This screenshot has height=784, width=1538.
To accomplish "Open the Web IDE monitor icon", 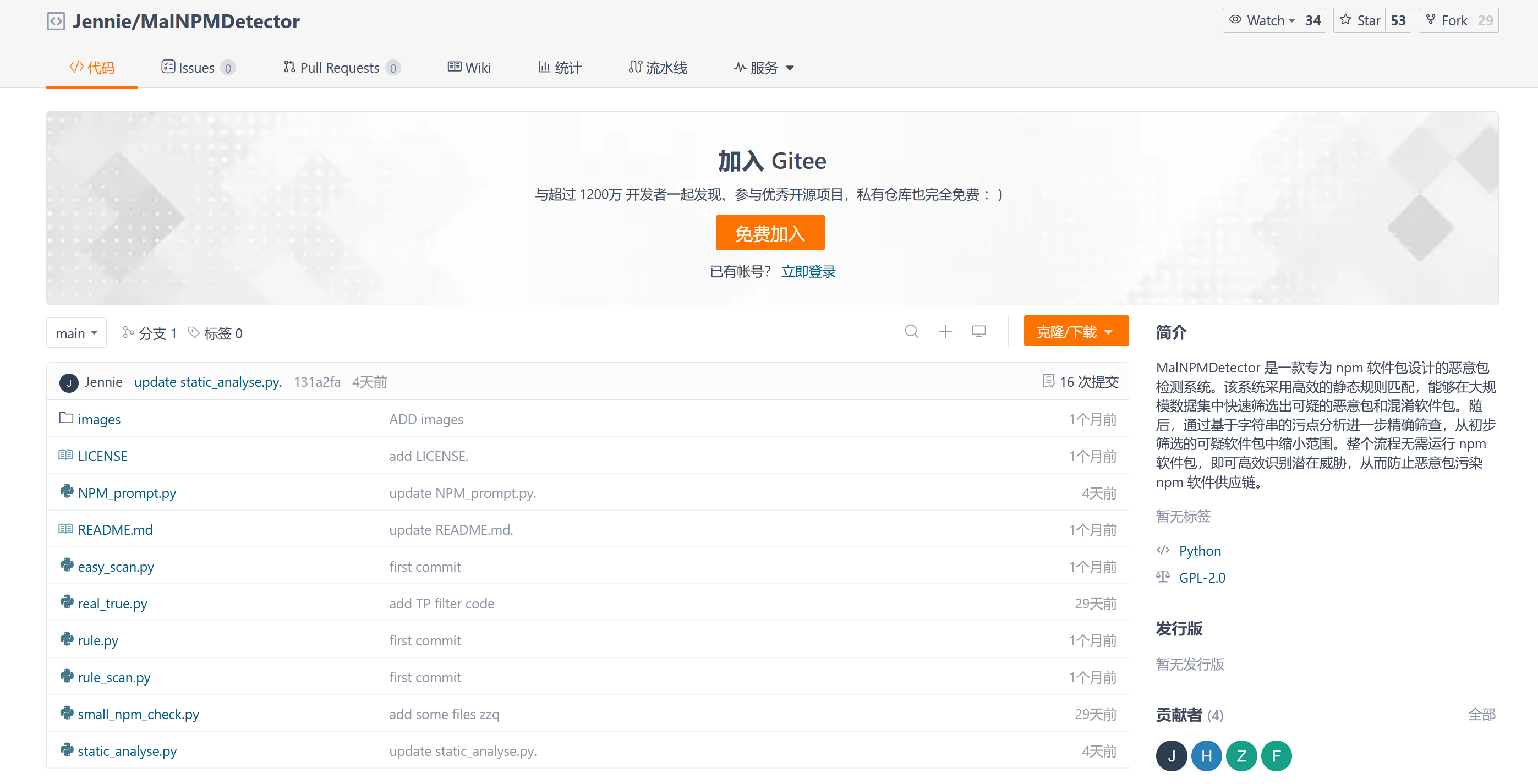I will (x=978, y=331).
